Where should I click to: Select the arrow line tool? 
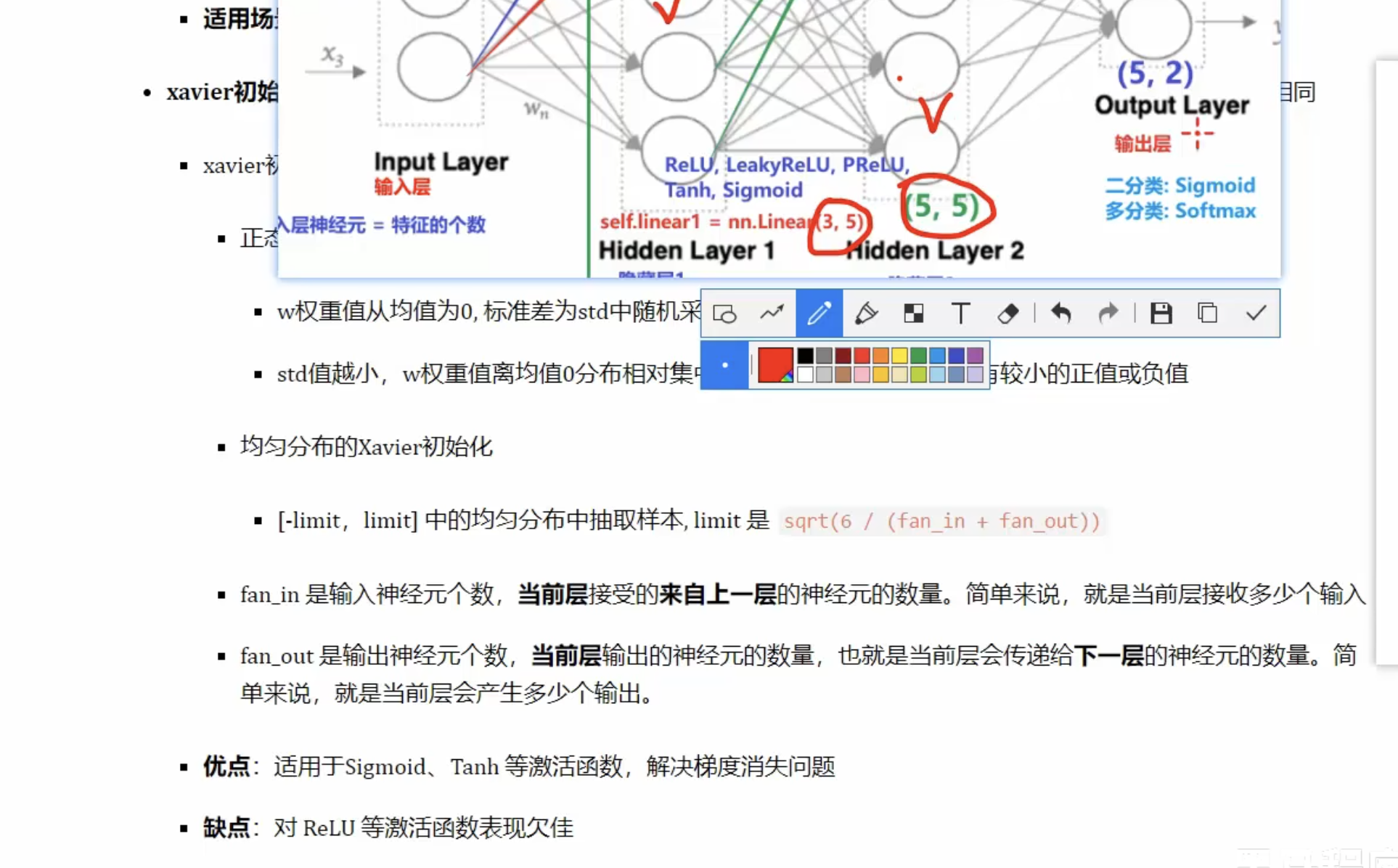coord(772,314)
